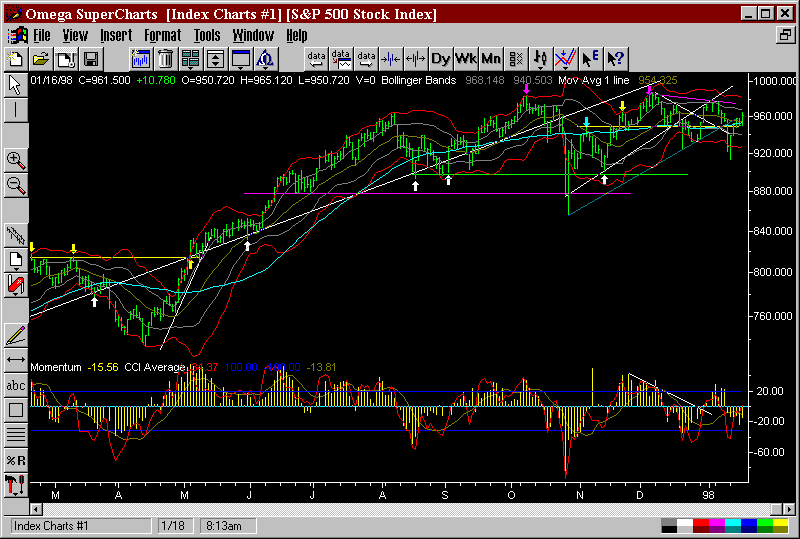Image resolution: width=800 pixels, height=539 pixels.
Task: Click the 'CCI Average' indicator label
Action: coord(154,367)
